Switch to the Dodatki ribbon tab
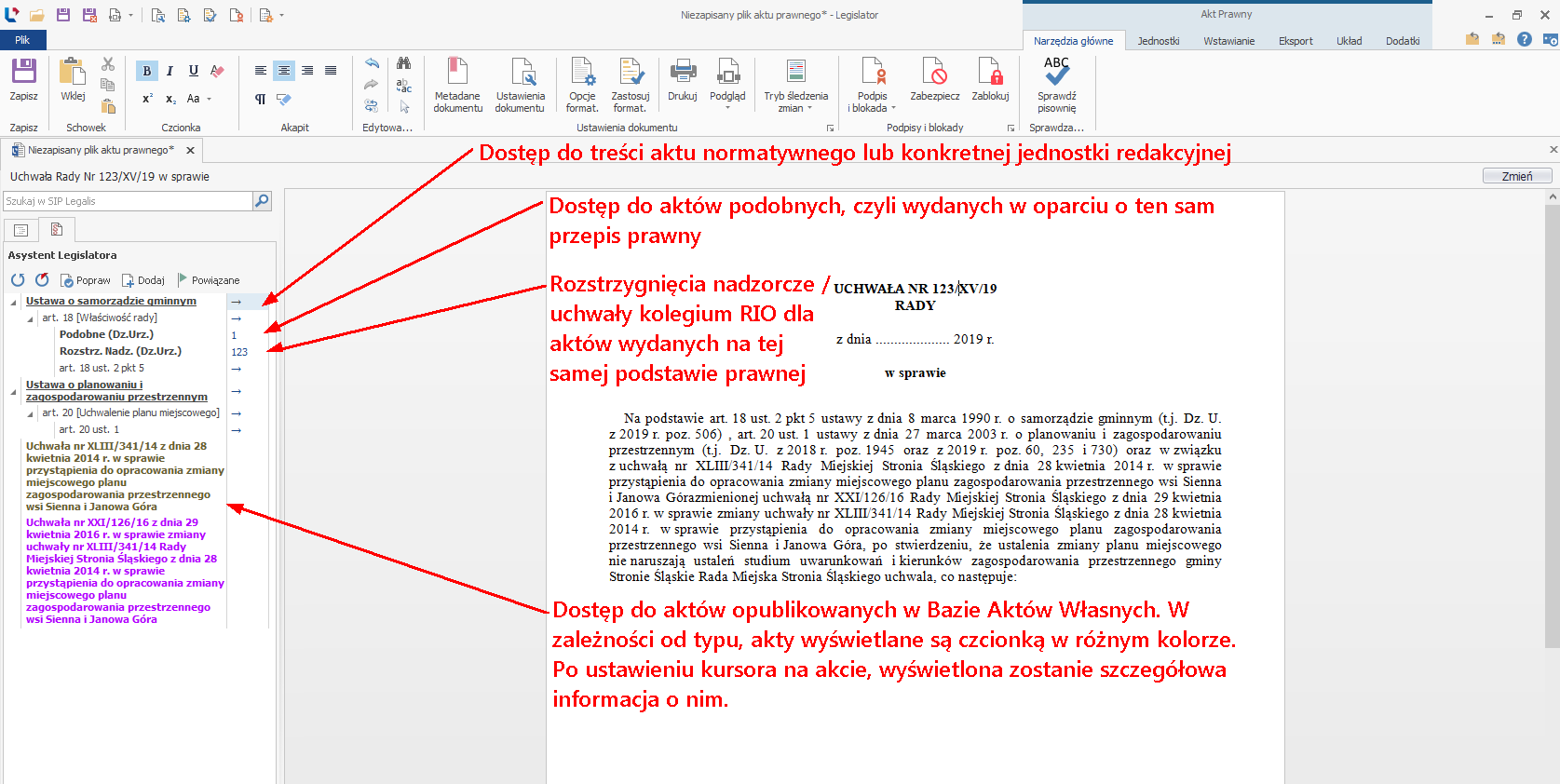1560x784 pixels. (x=1403, y=41)
